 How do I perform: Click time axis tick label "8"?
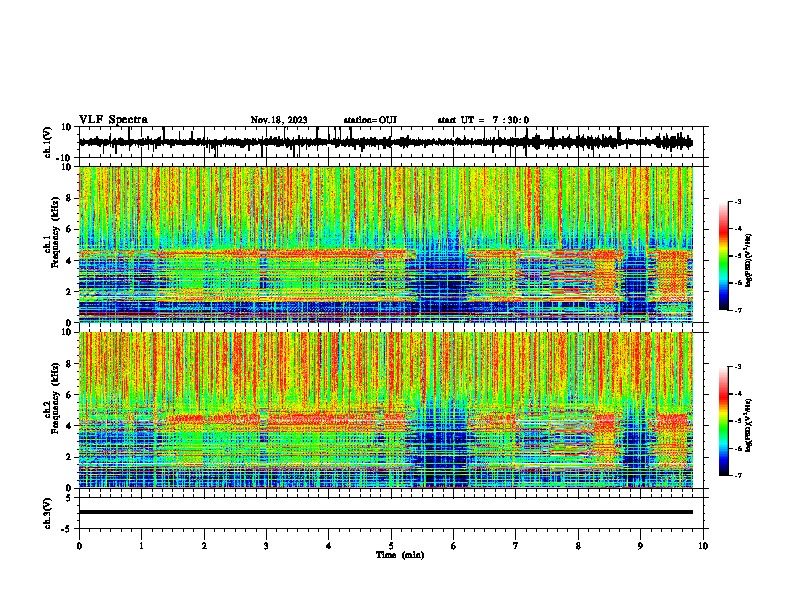click(x=578, y=546)
